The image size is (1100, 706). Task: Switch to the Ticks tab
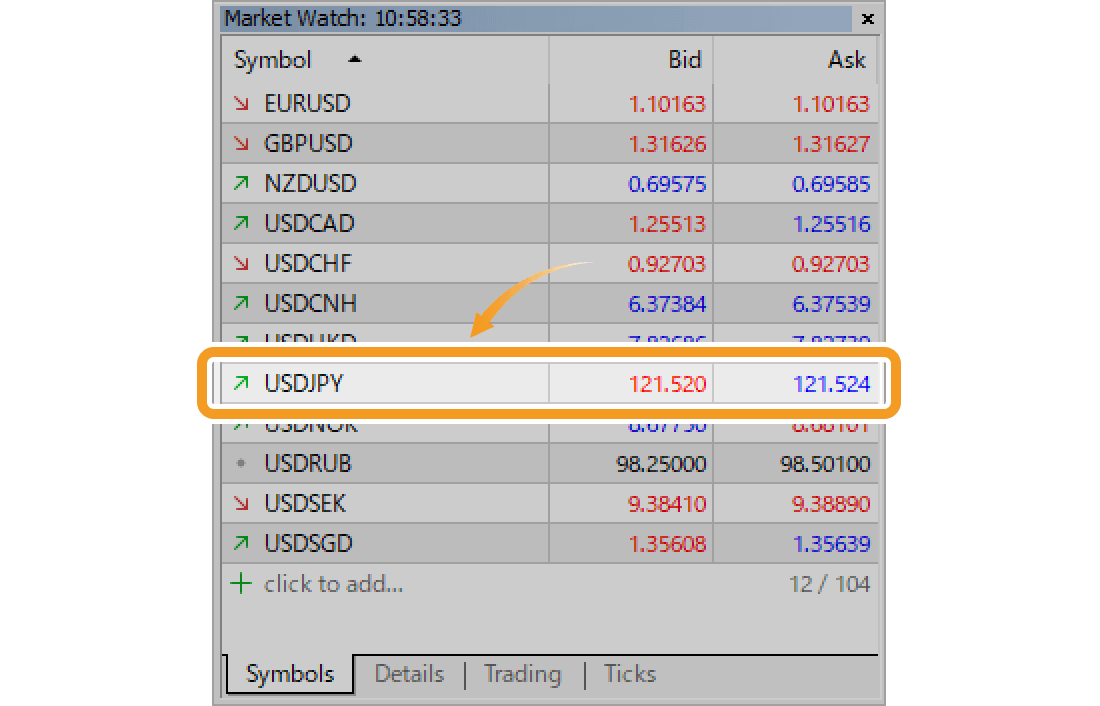tap(629, 674)
